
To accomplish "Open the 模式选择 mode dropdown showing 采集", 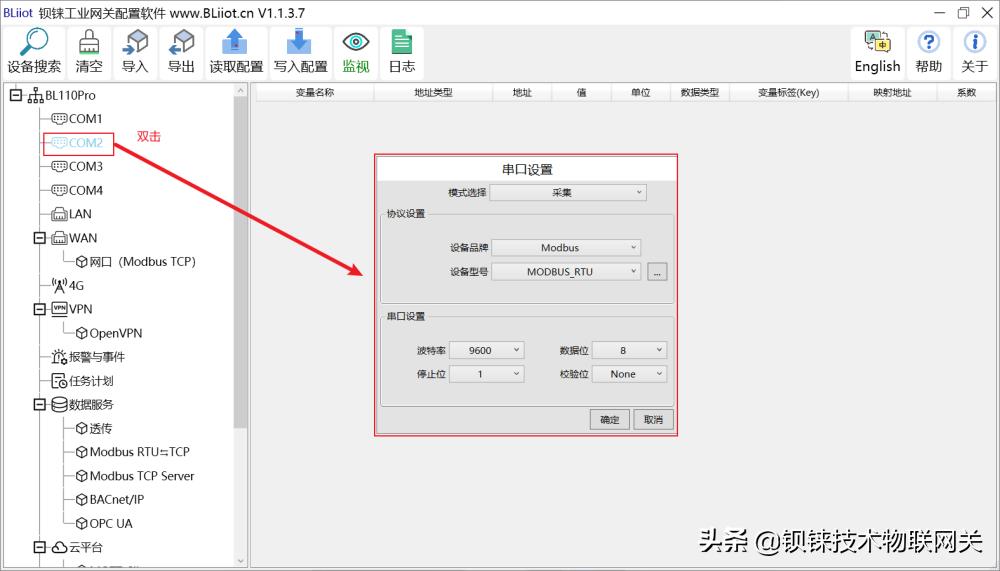I will 568,193.
